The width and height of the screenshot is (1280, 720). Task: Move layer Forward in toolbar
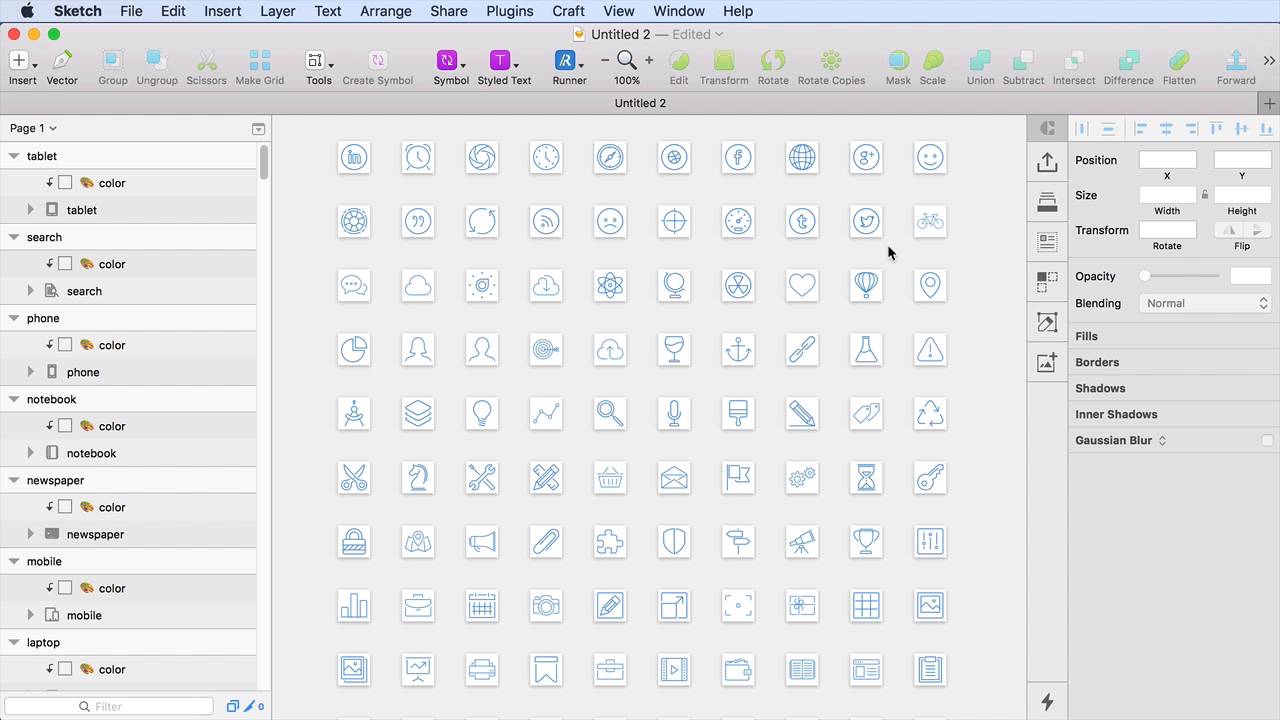pos(1236,67)
